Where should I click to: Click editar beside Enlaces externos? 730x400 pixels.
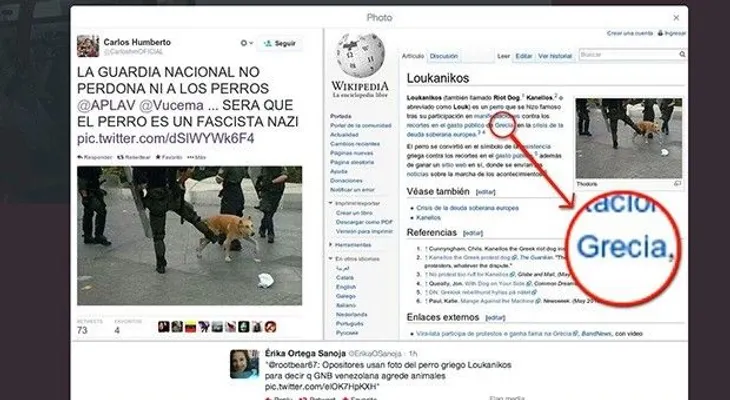click(495, 318)
